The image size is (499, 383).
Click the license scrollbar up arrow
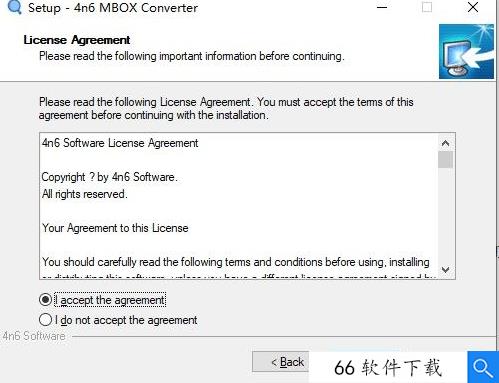[x=445, y=143]
